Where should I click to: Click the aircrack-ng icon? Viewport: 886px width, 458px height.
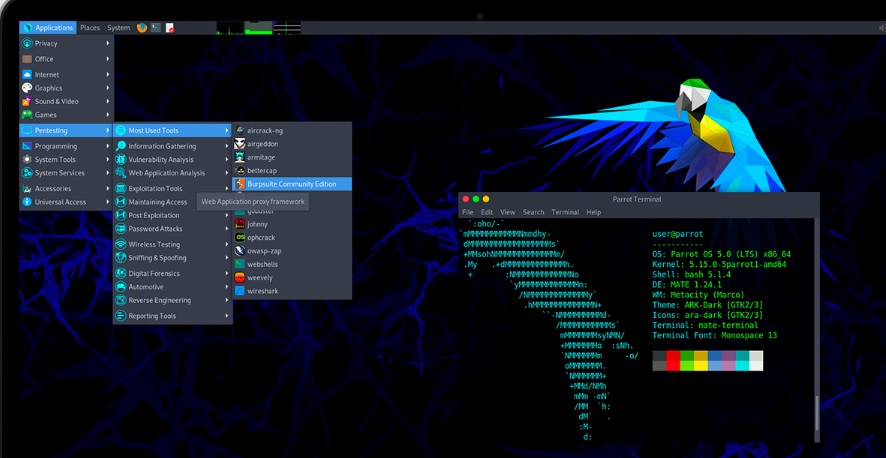[x=240, y=130]
